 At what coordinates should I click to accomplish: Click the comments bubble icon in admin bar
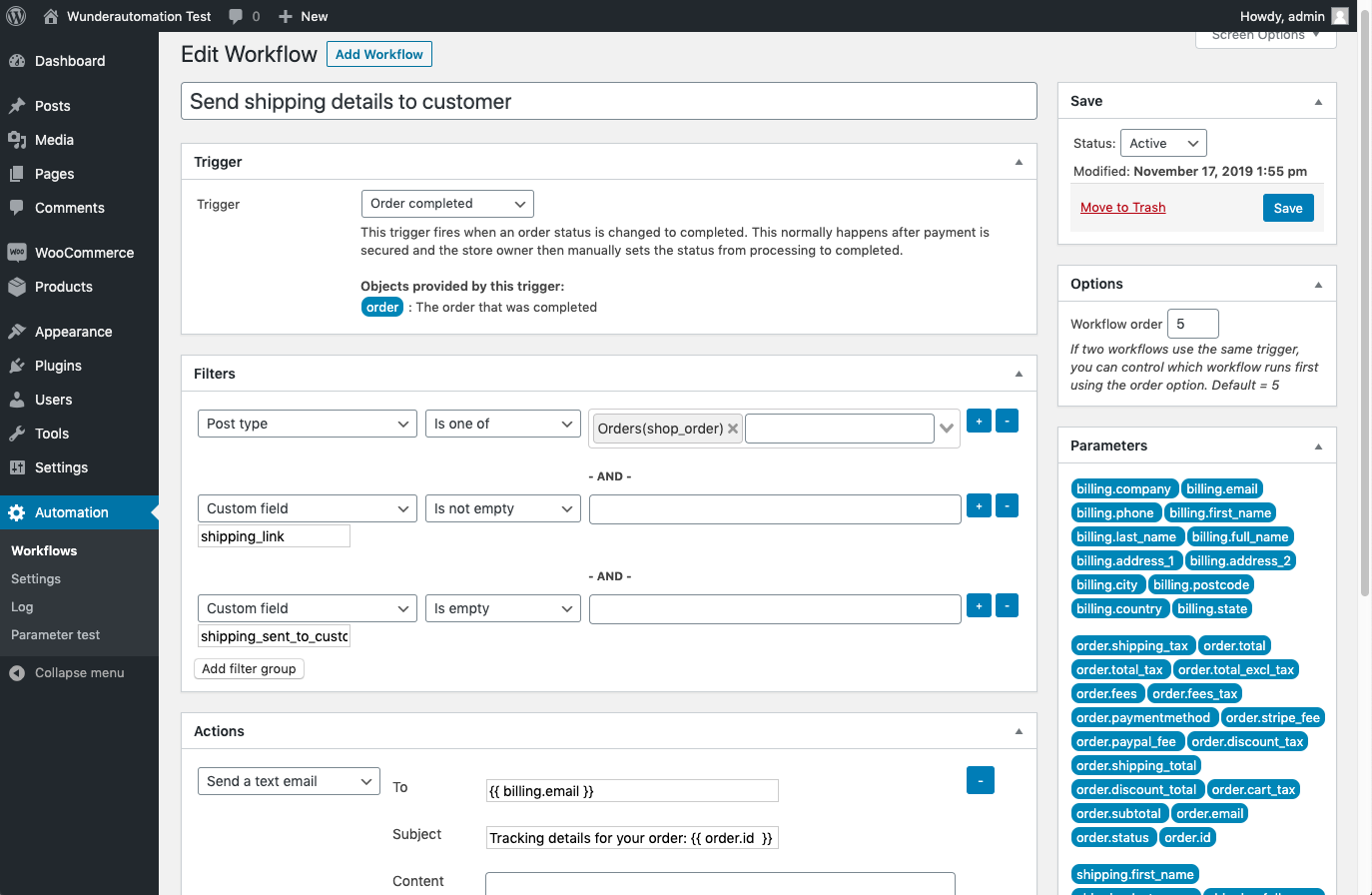point(236,16)
